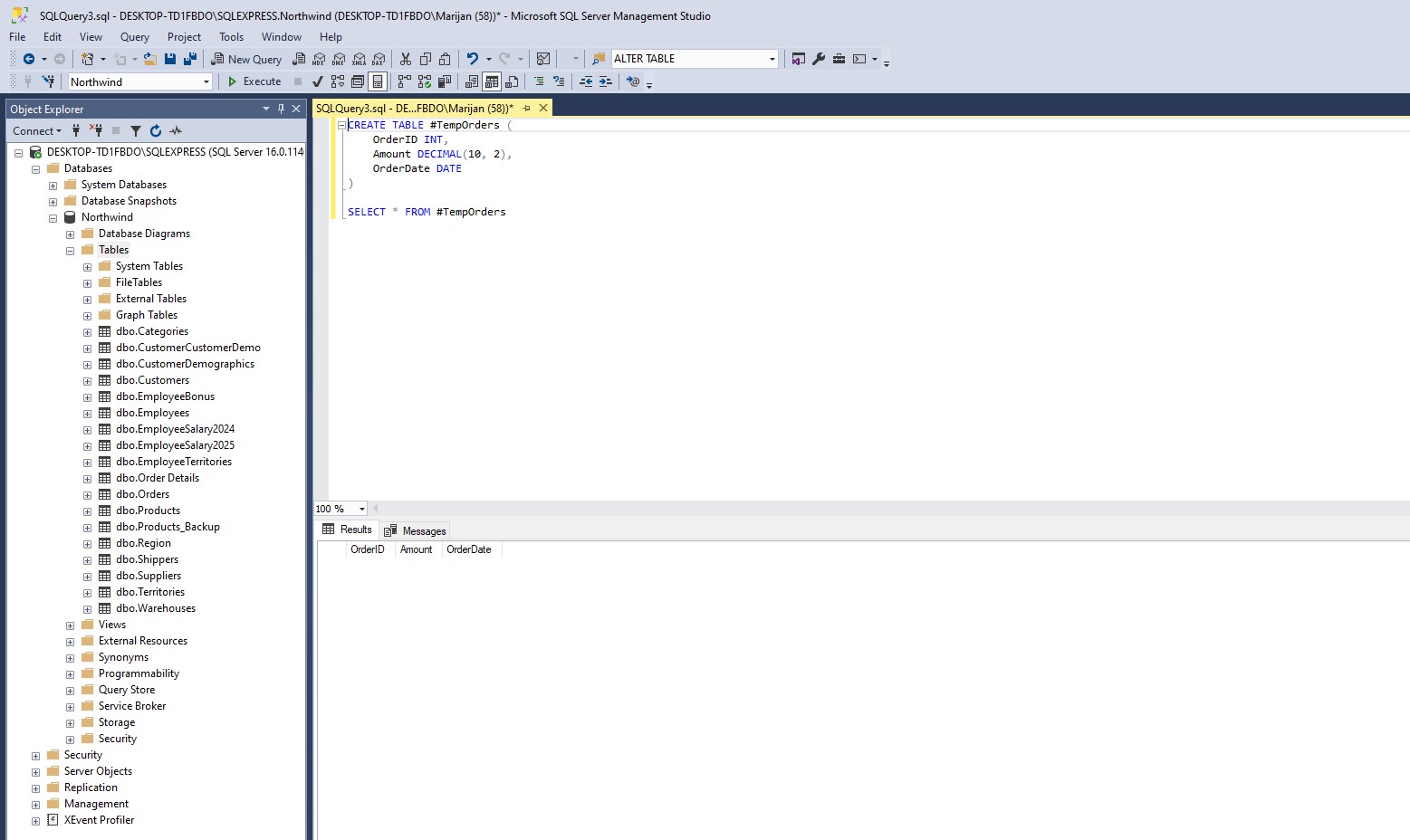Click the Database Engine Query icon
The width and height of the screenshot is (1410, 840).
tap(299, 59)
